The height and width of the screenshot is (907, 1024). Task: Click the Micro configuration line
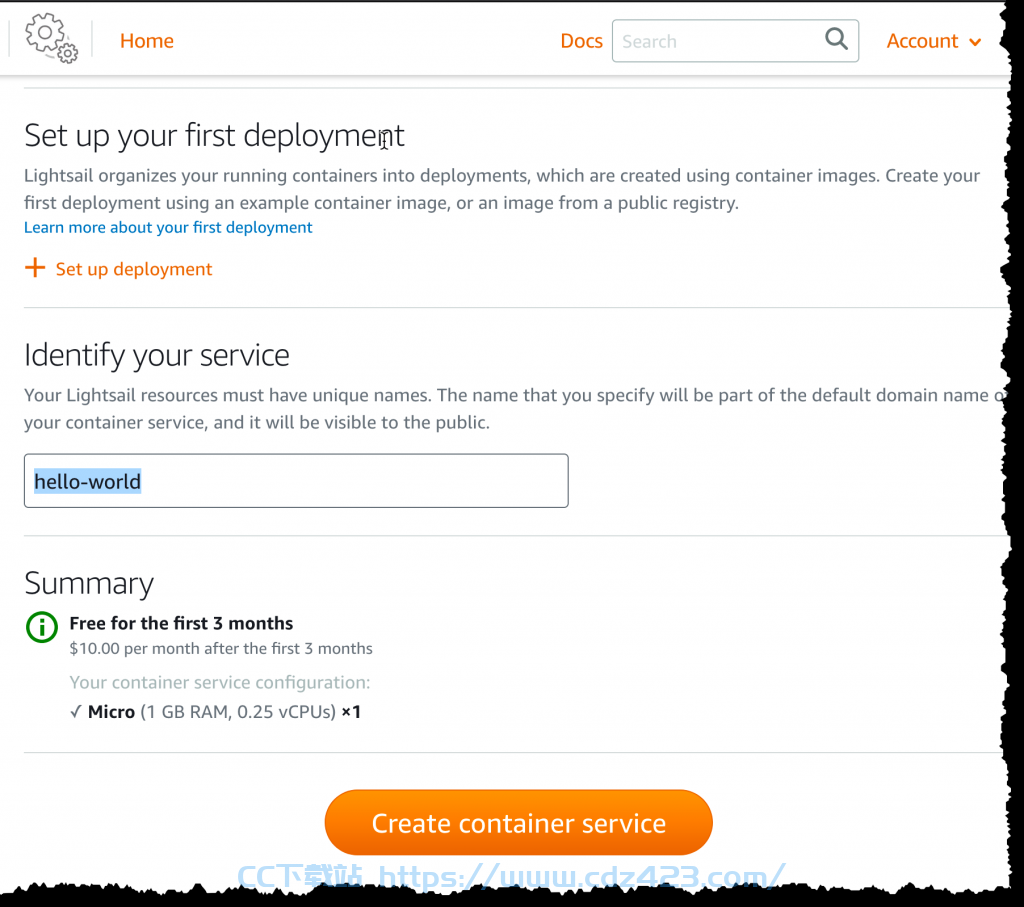click(x=215, y=712)
